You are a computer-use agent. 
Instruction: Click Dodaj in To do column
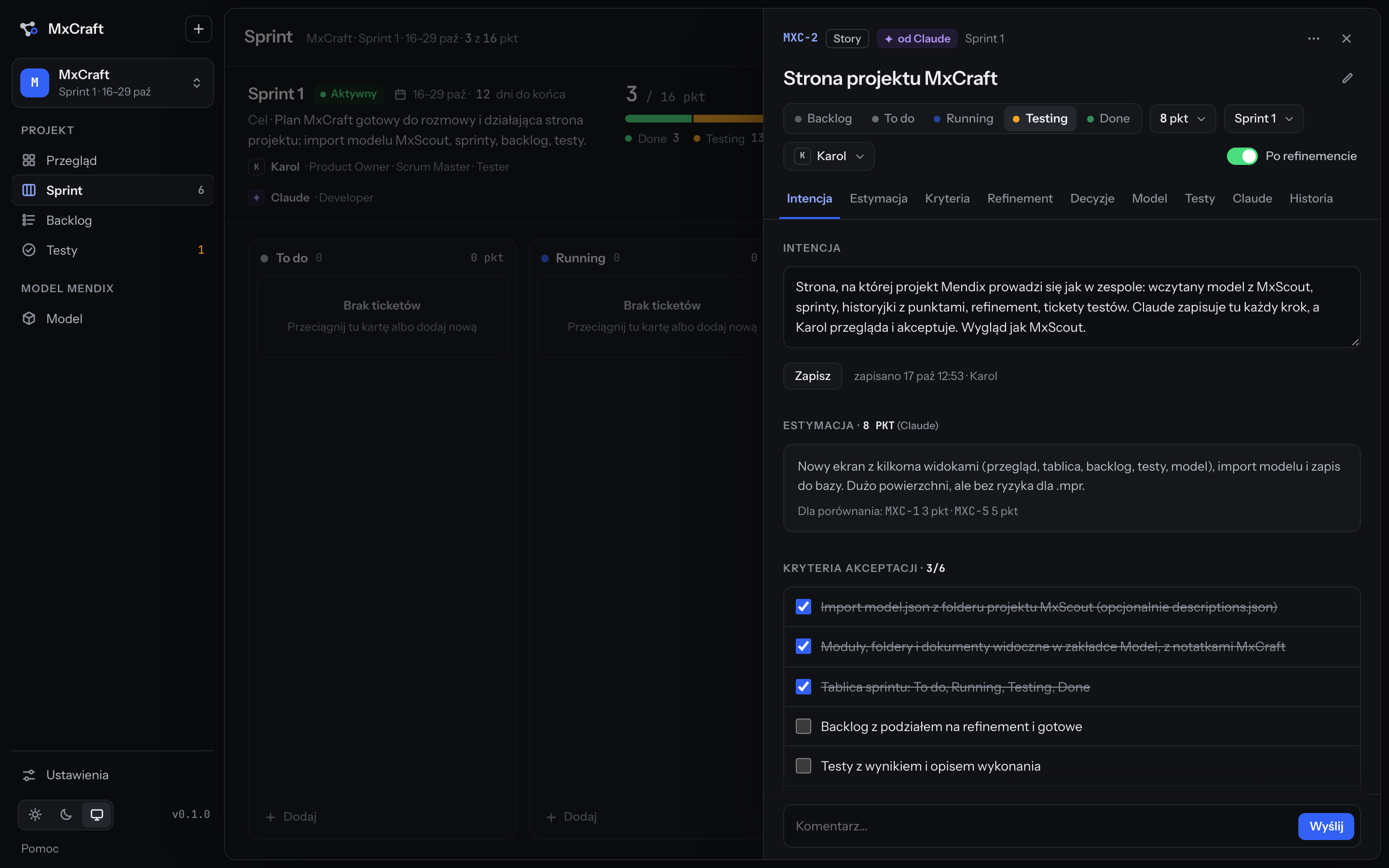point(292,816)
